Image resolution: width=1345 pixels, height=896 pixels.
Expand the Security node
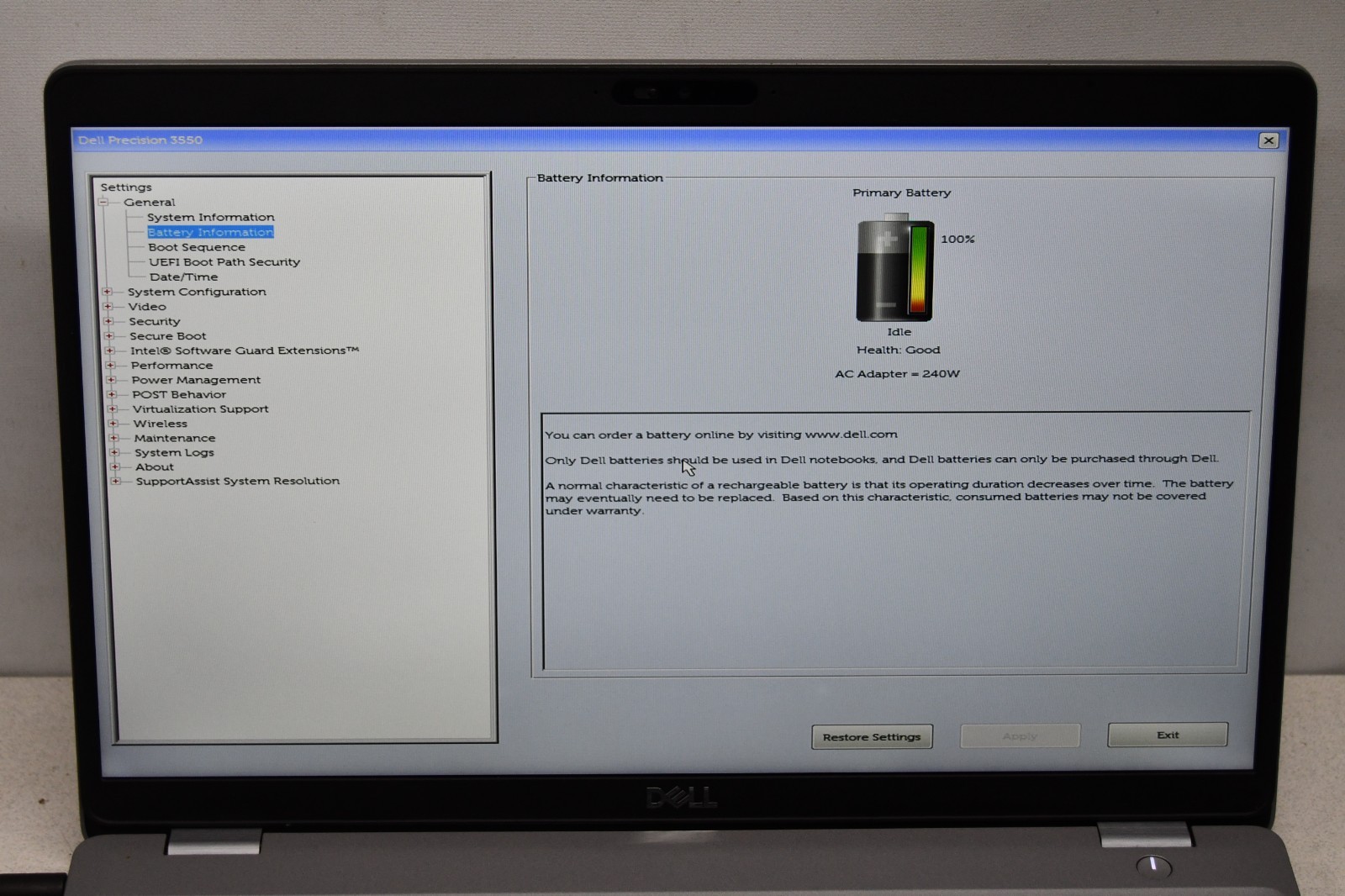108,321
